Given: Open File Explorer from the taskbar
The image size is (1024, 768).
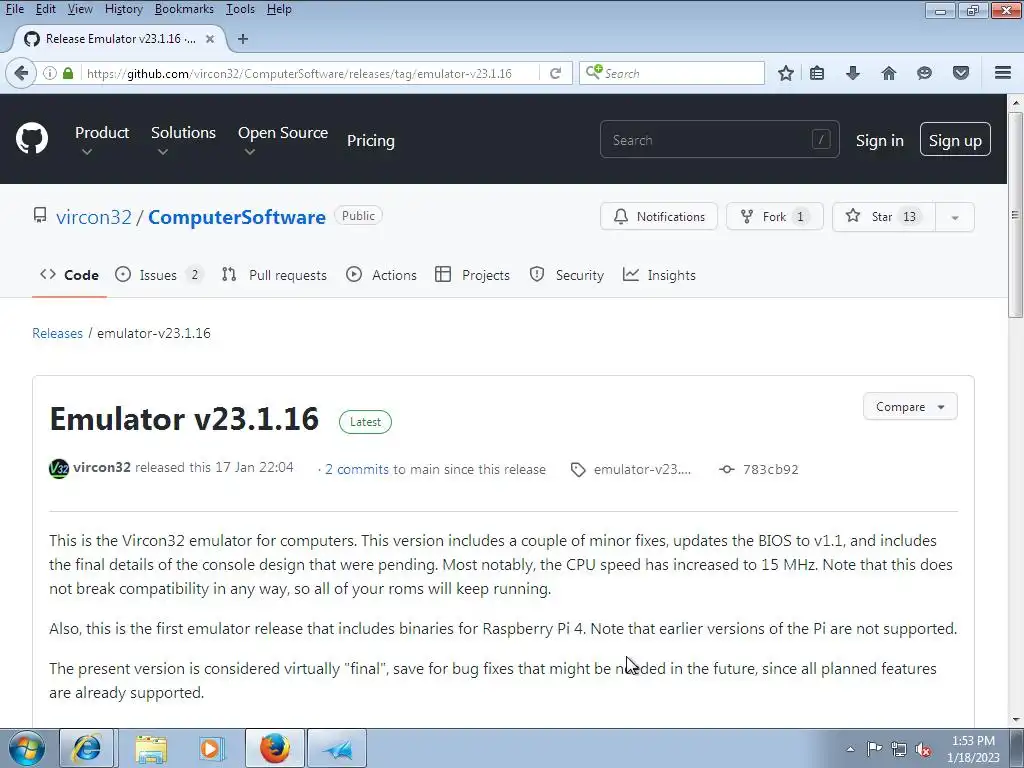Looking at the screenshot, I should pyautogui.click(x=151, y=748).
